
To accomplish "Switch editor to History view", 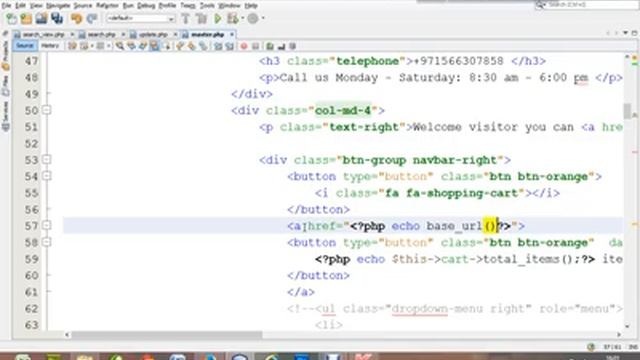I will [50, 46].
